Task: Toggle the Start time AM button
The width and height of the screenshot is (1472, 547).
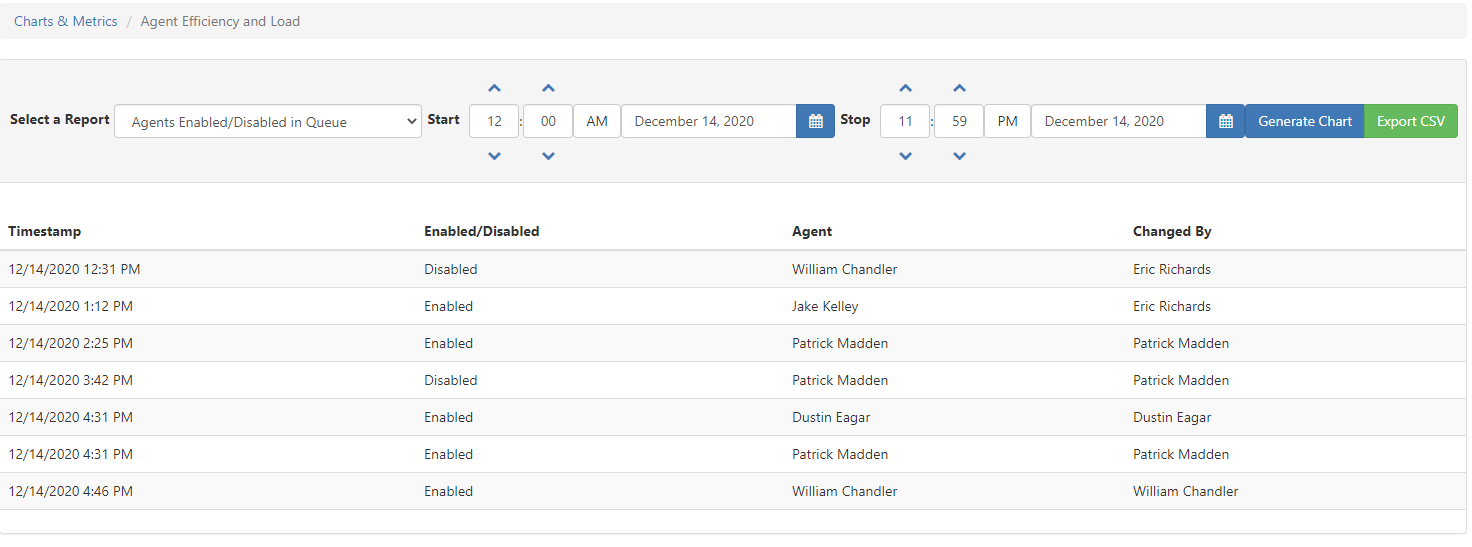Action: 597,121
